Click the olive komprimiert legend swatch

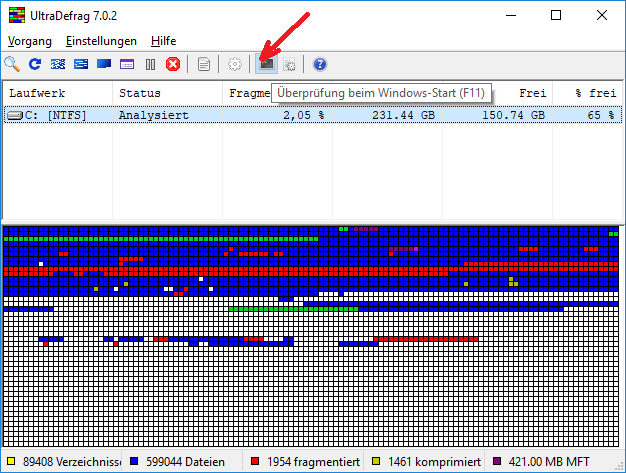(x=376, y=461)
